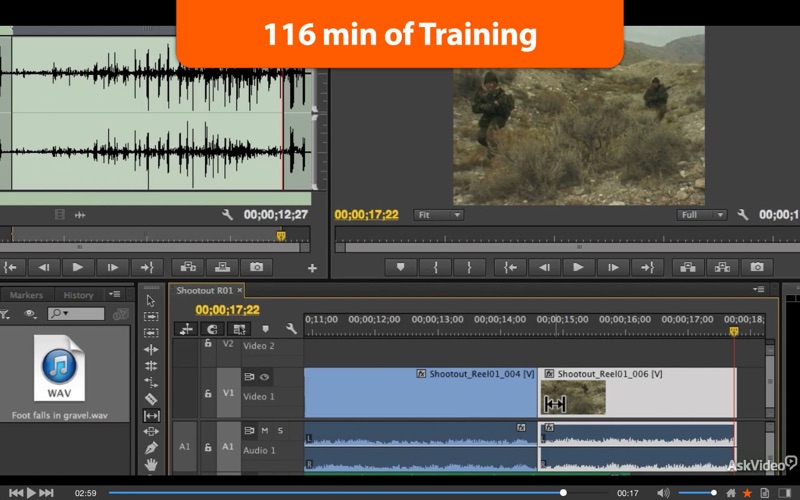Image resolution: width=800 pixels, height=500 pixels.
Task: Export frame from the Source monitor
Action: [256, 267]
